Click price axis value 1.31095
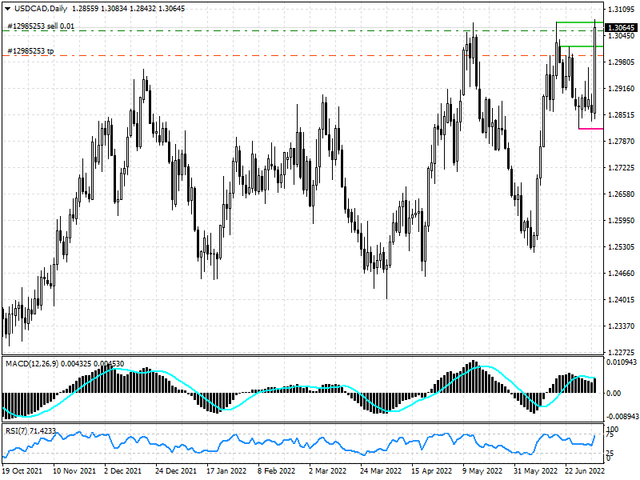Screen dimensions: 640x480 click(621, 9)
